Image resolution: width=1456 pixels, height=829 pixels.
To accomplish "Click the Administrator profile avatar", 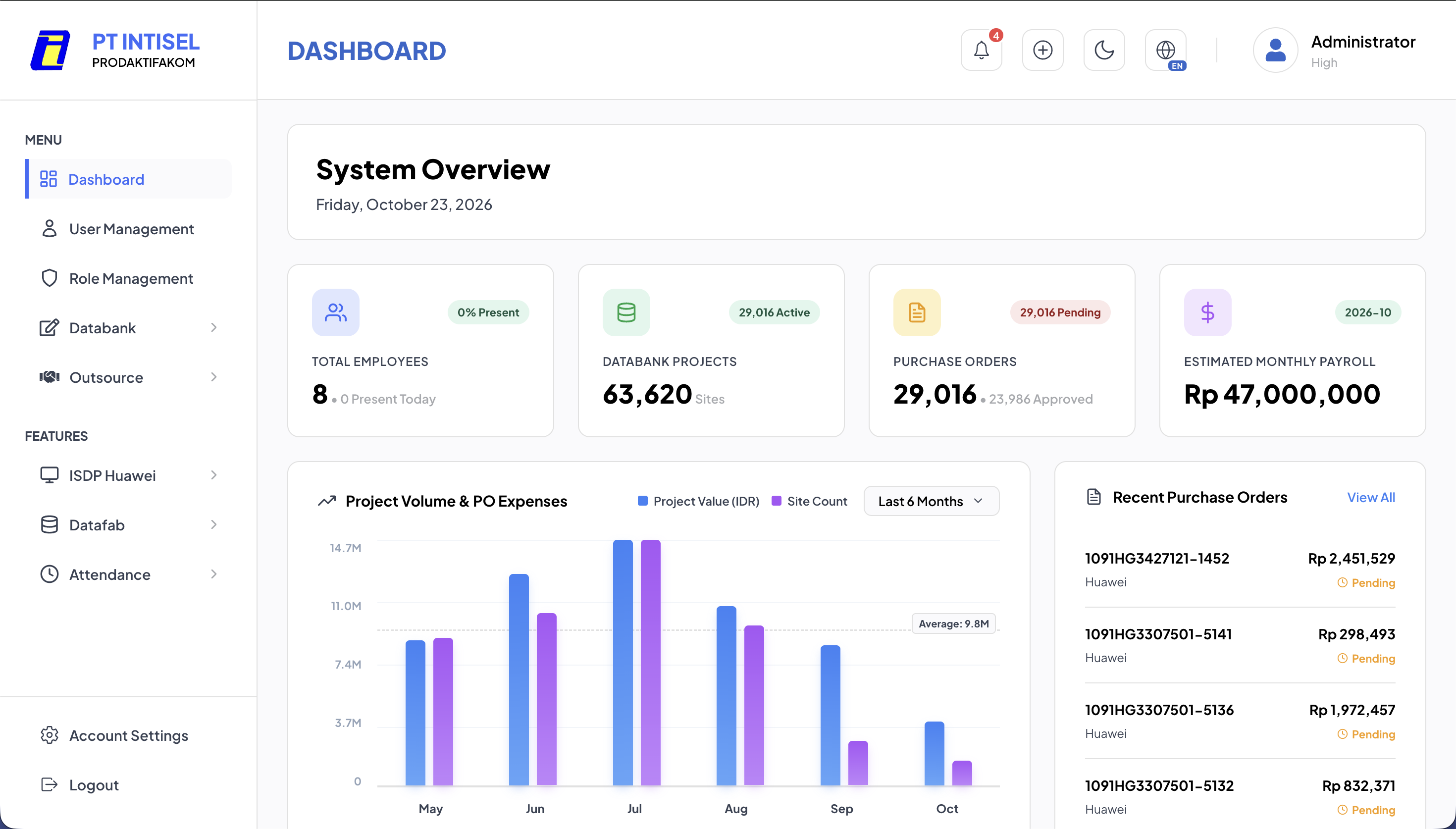I will point(1275,50).
